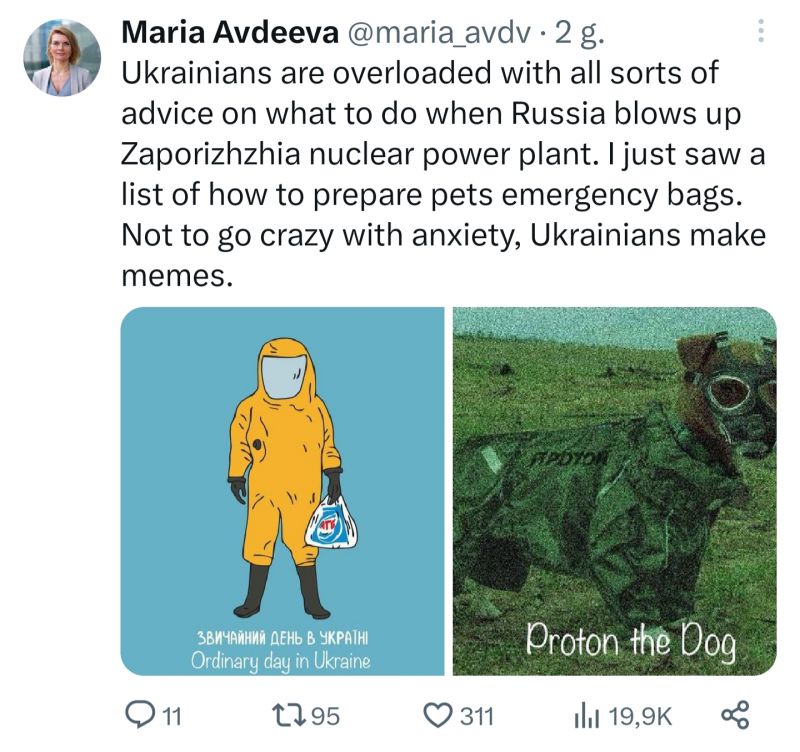
Task: Open the @maria_avdv handle link
Action: click(x=439, y=34)
